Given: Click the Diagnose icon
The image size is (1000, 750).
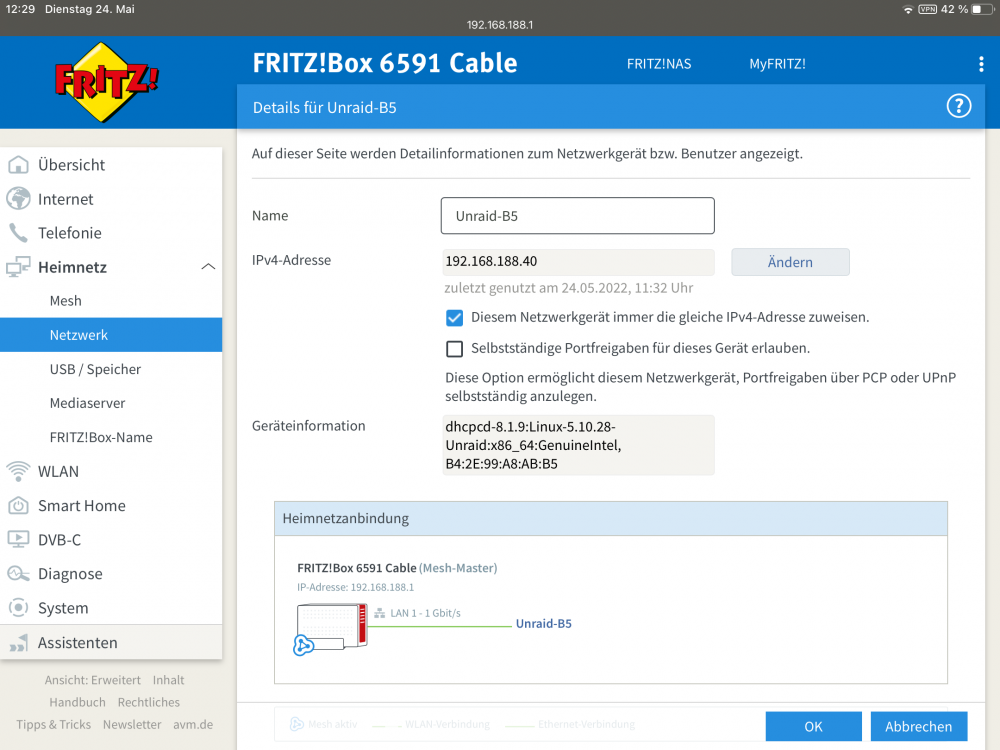Looking at the screenshot, I should point(18,574).
